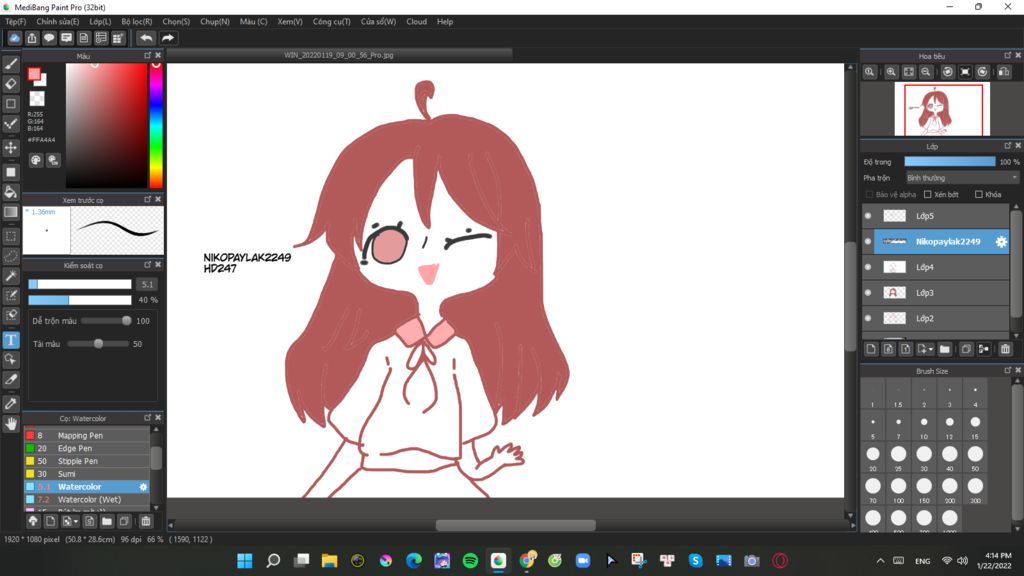Zoom out using the navigator minus magnifier
Screen dimensions: 1024x576
tap(926, 72)
